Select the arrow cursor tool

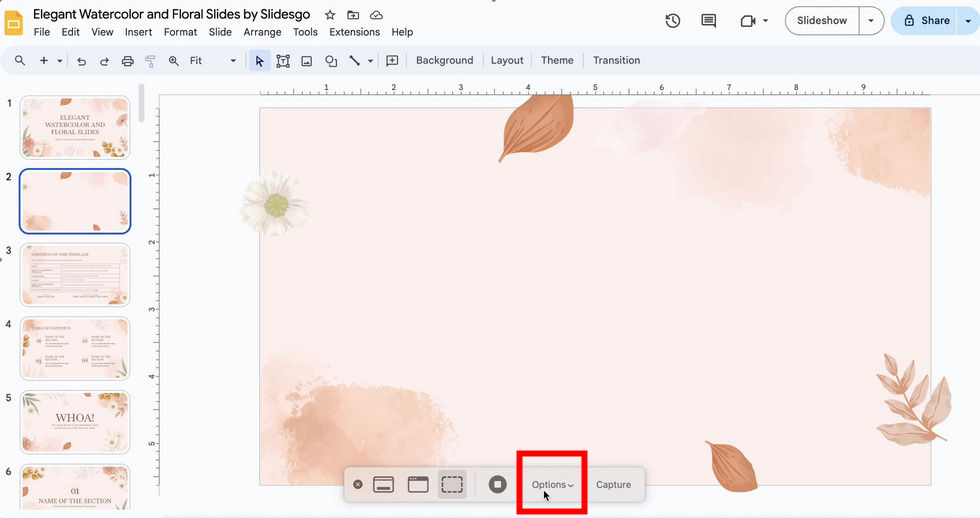click(x=259, y=61)
